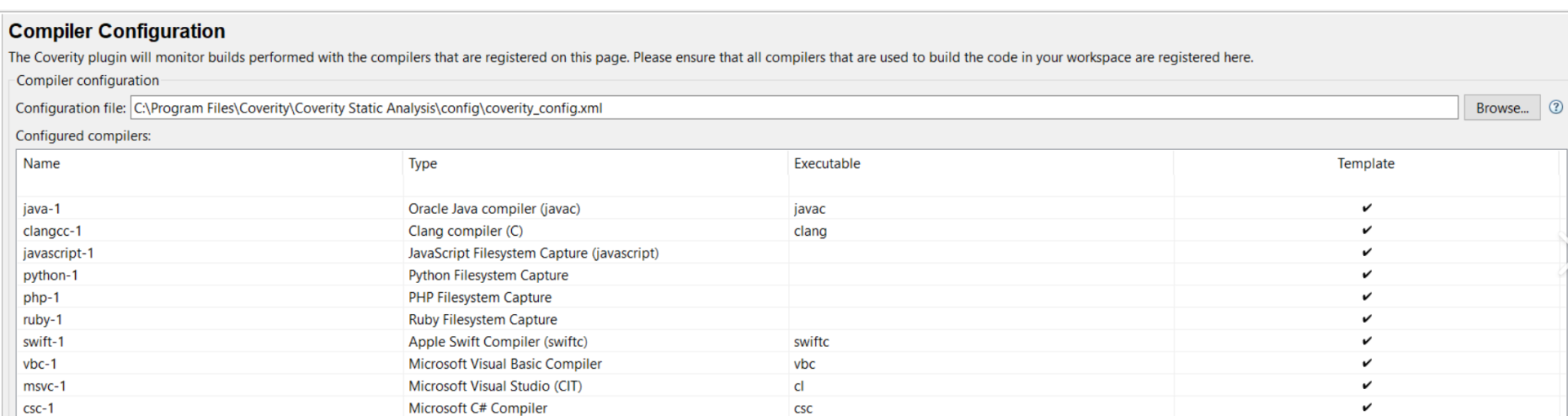Viewport: 1568px width, 416px height.
Task: Select the msvc-1 compiler row
Action: [788, 385]
